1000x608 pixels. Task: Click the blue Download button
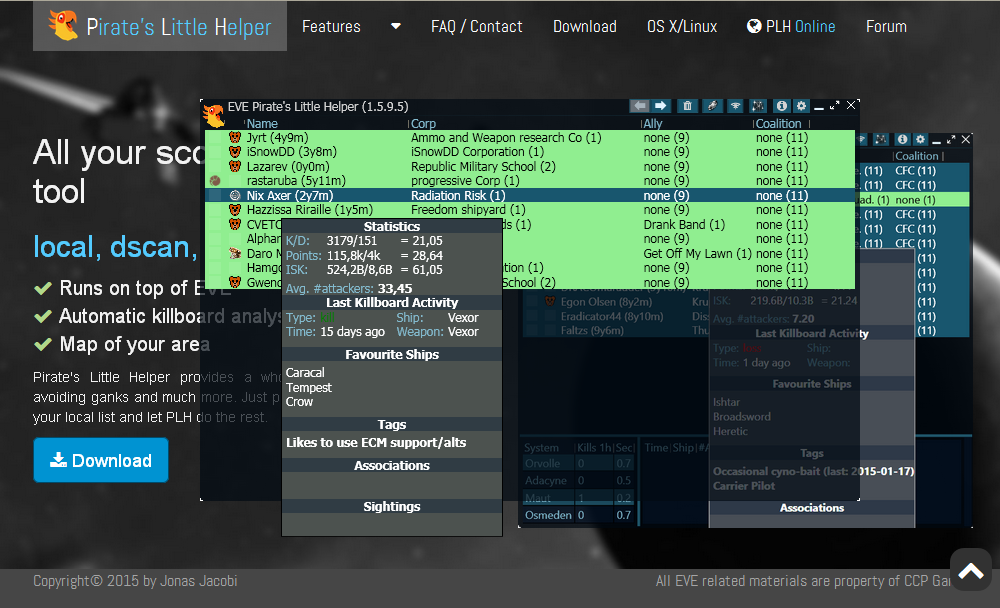101,460
